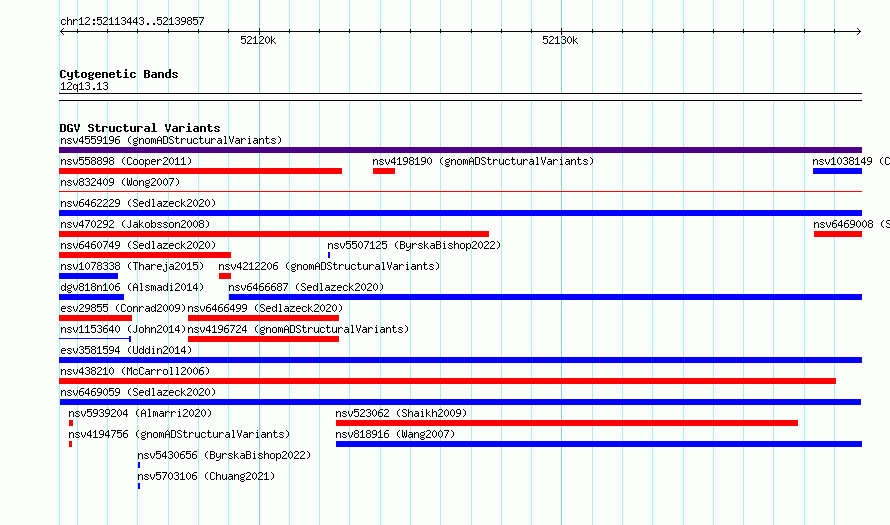Viewport: 890px width, 525px height.
Task: Open nsv5939204 (Almarri2020) label
Action: pyautogui.click(x=140, y=413)
